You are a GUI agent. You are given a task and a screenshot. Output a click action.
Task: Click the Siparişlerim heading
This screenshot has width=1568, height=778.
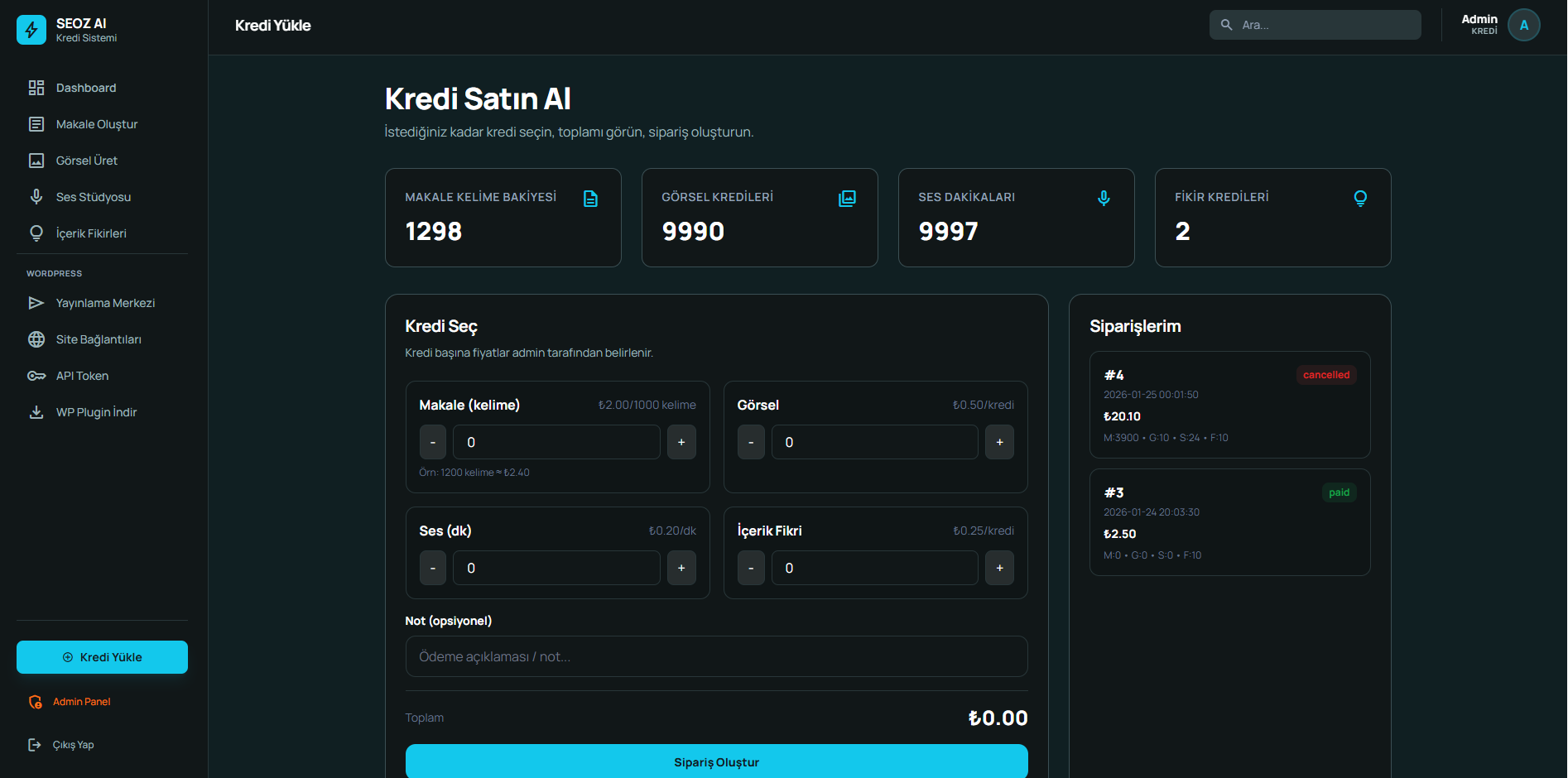(1135, 326)
